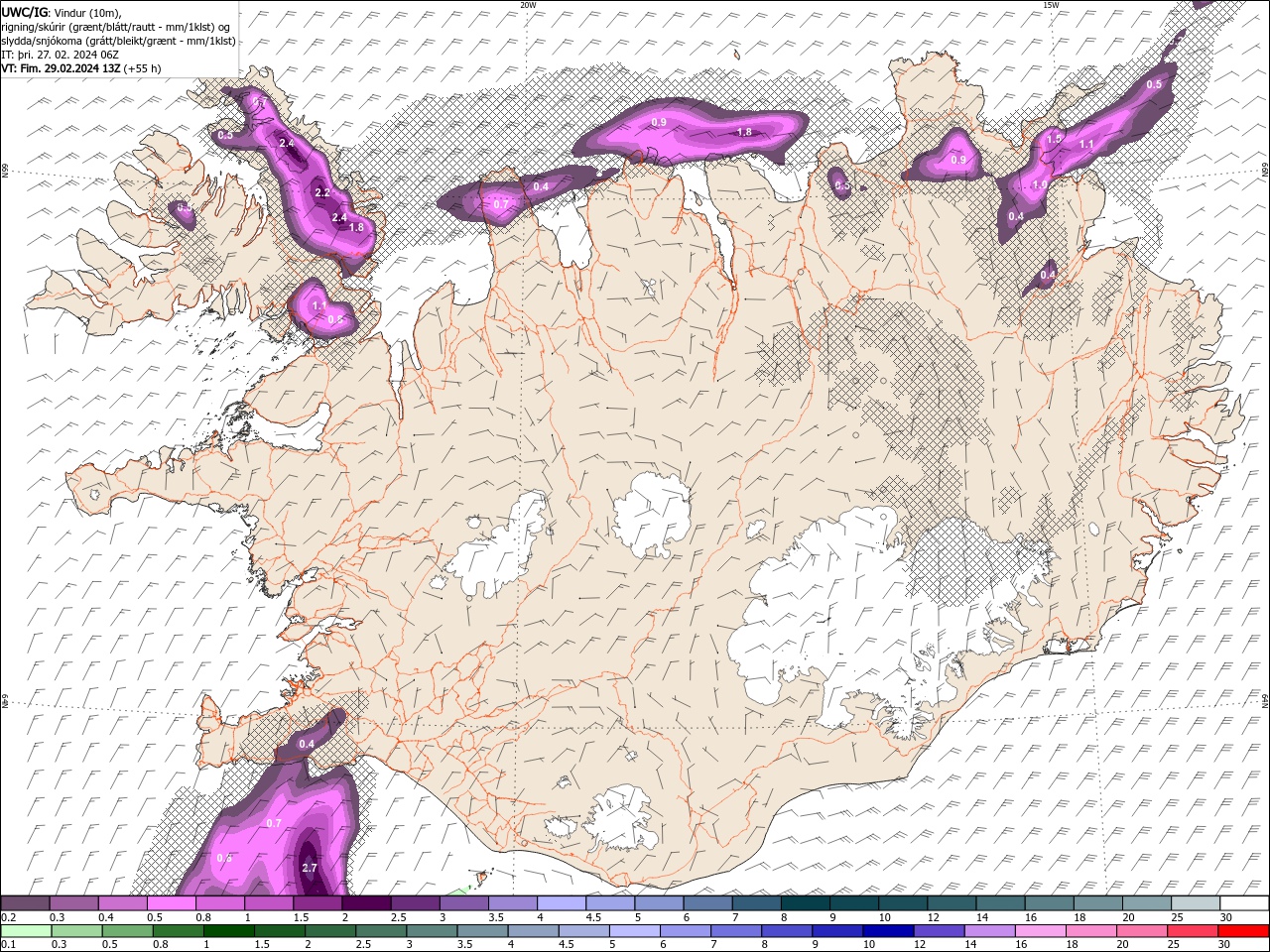Click the Vindur (10m) text in the header
Viewport: 1270px width, 952px height.
pyautogui.click(x=88, y=12)
